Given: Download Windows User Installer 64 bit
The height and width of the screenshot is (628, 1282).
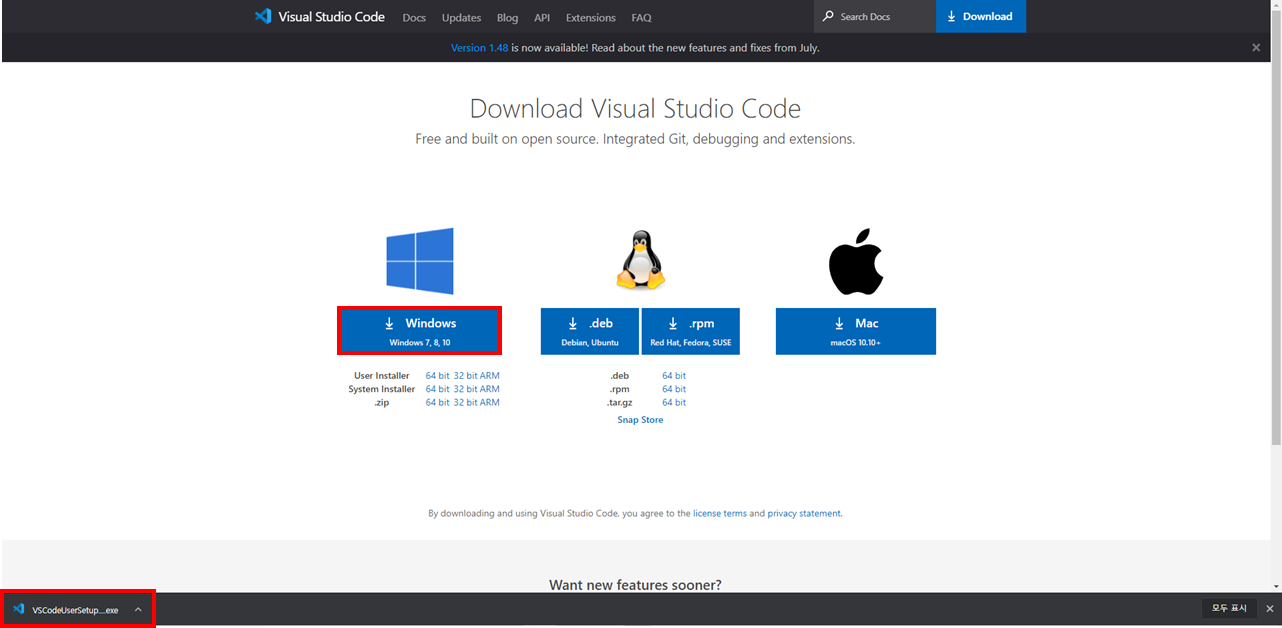Looking at the screenshot, I should (437, 375).
